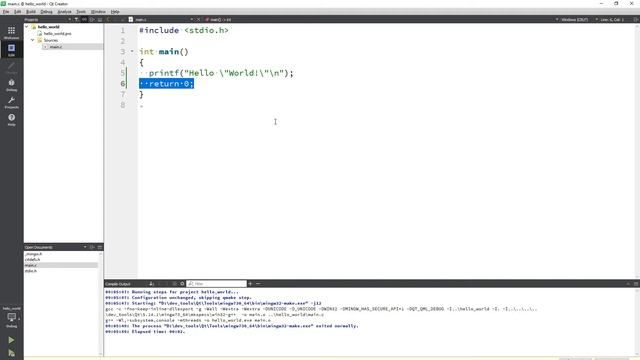Select main.c in Open Documents list

(61, 265)
